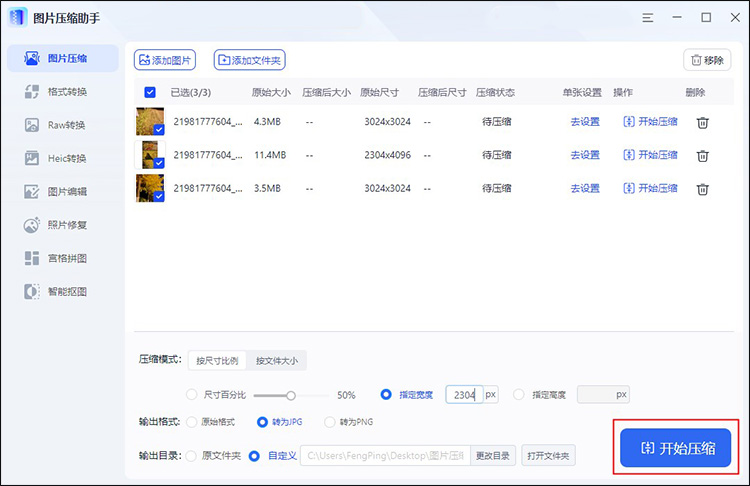Toggle checkbox on 4.3MB image thumbnail

[159, 130]
